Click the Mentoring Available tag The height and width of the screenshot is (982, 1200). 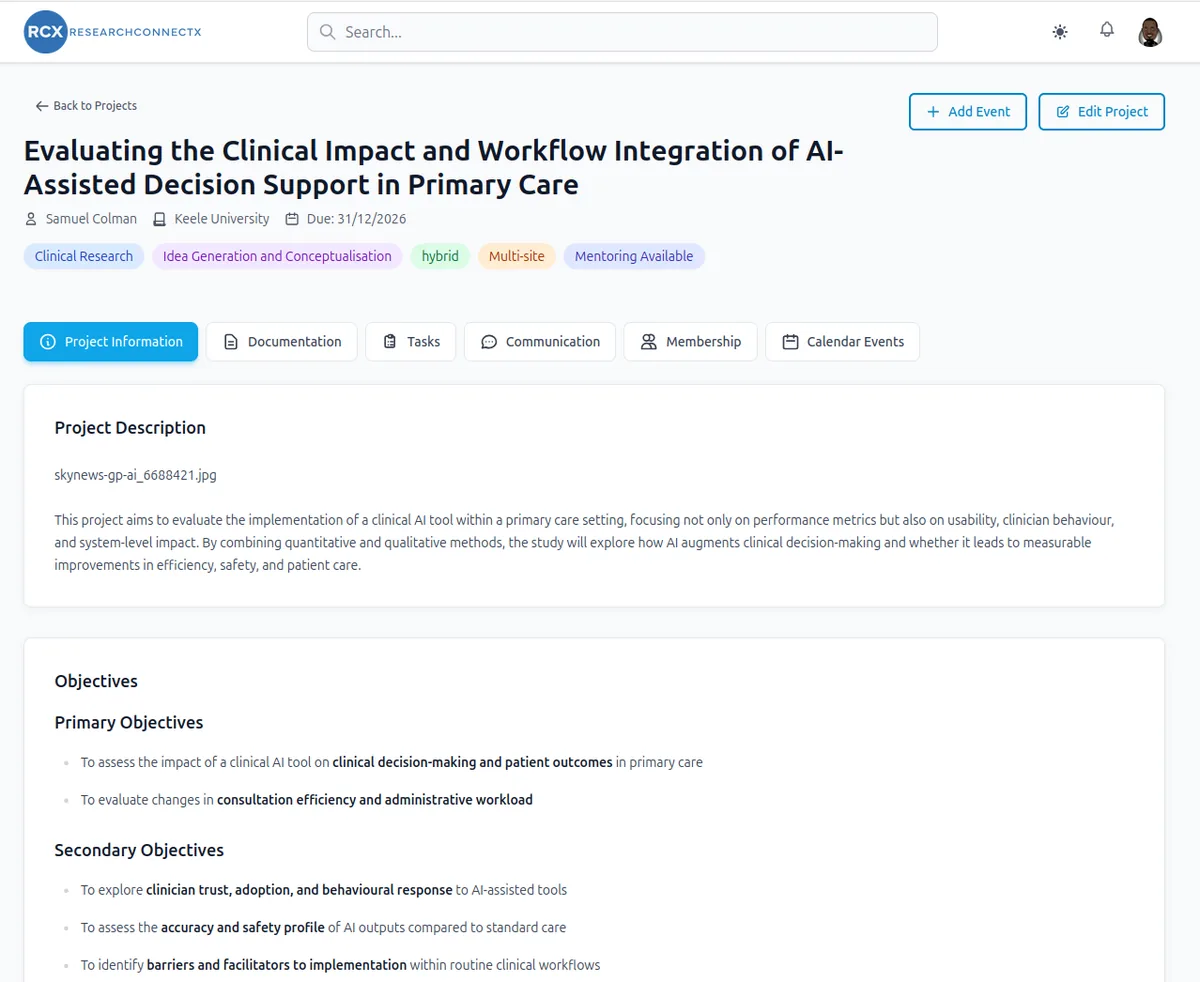634,256
